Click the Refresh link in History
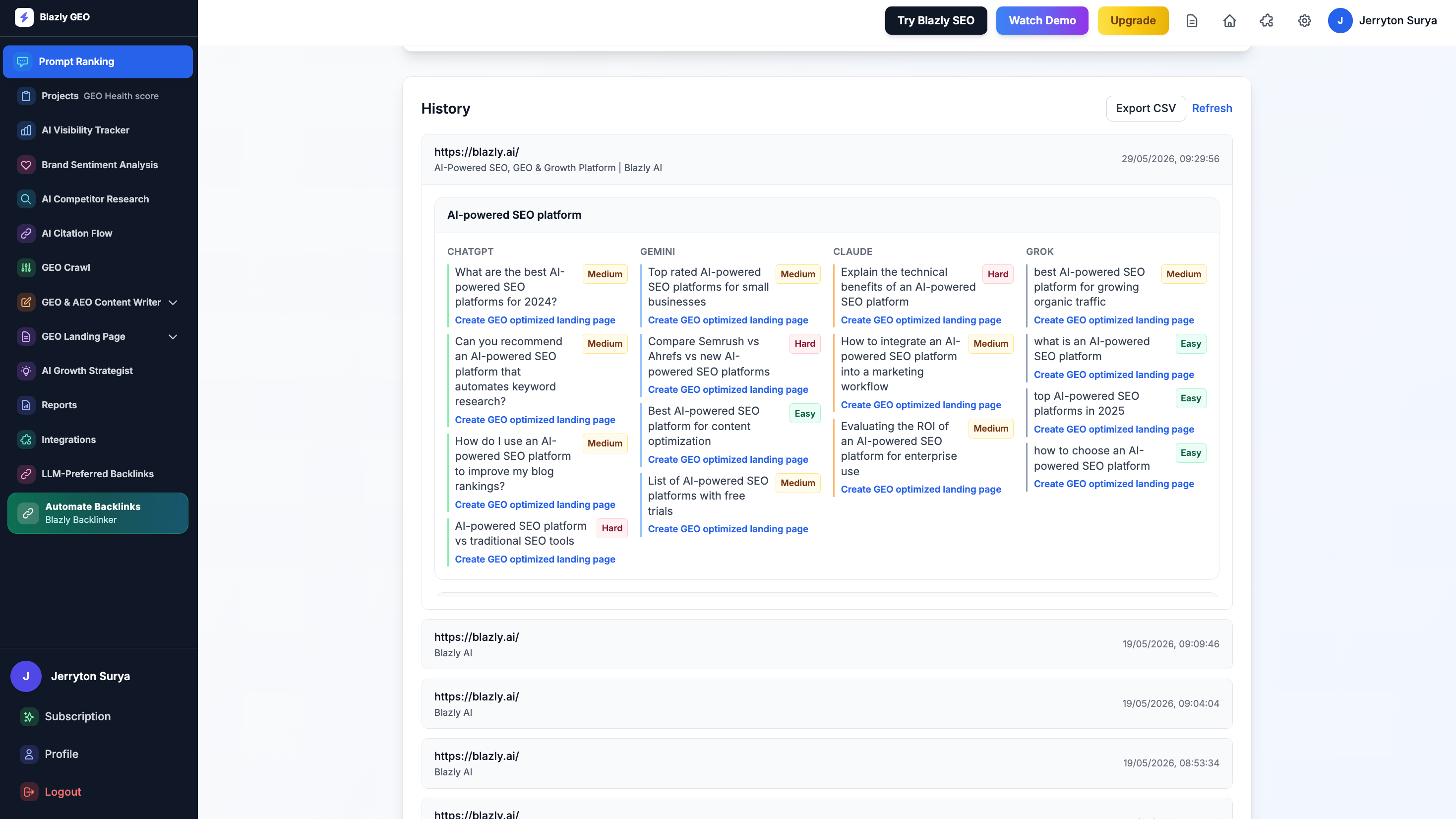 (1212, 109)
